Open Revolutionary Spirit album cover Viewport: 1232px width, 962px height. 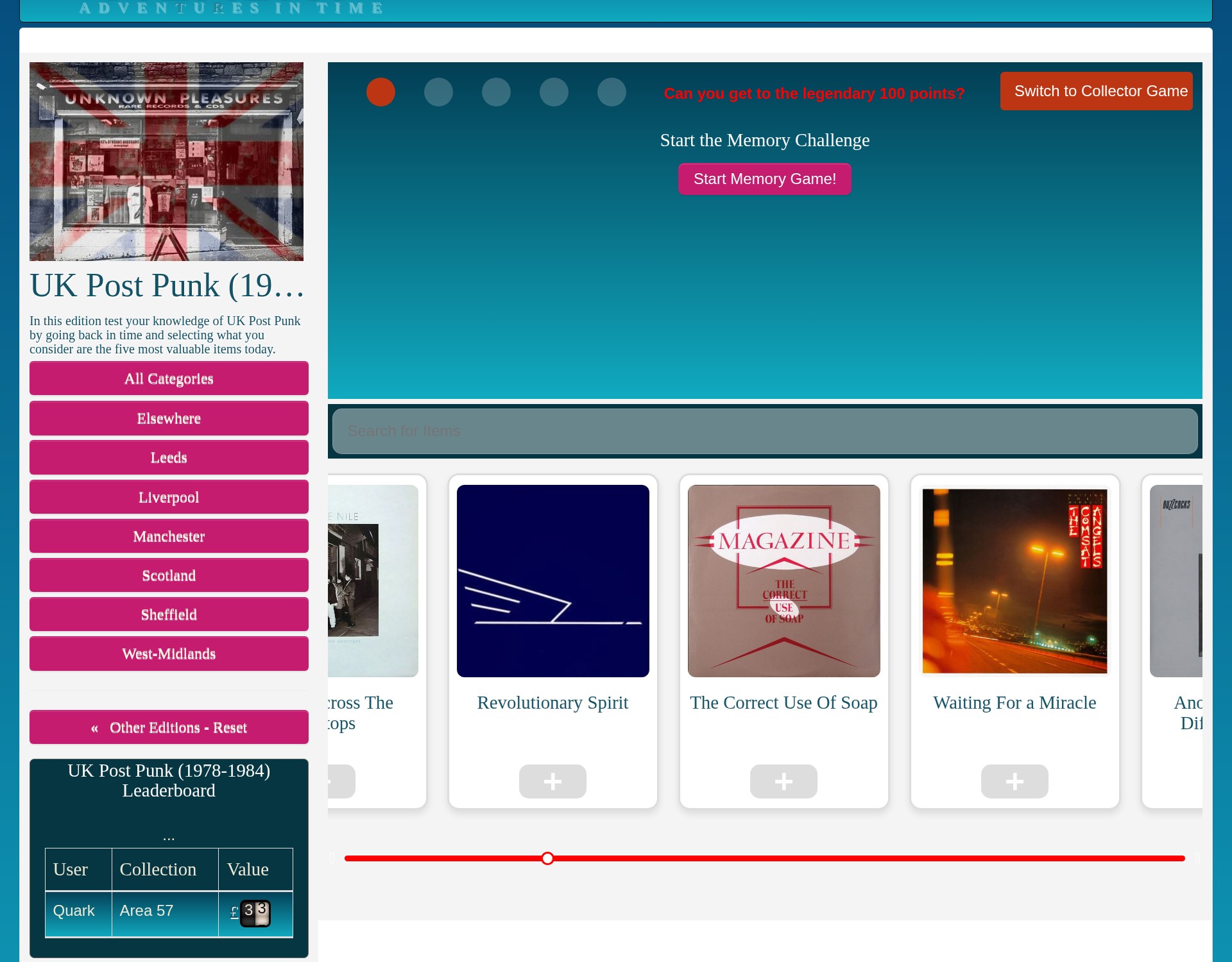552,581
